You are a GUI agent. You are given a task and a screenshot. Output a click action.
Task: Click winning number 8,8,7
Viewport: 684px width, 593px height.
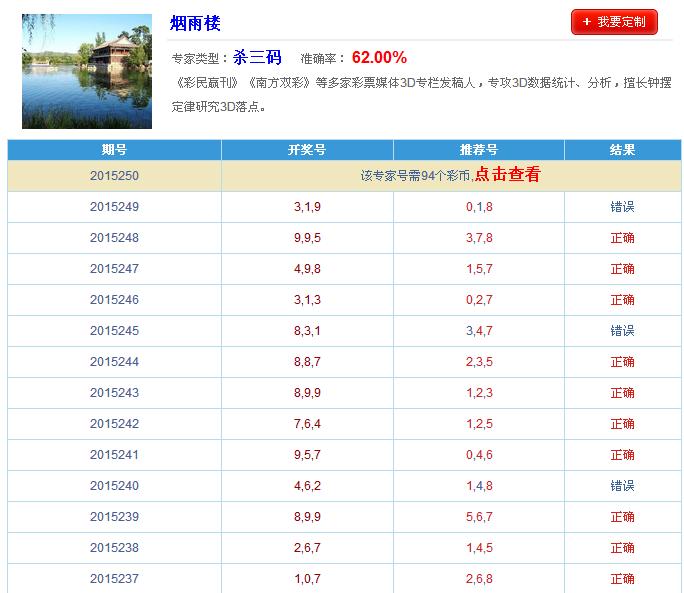307,362
